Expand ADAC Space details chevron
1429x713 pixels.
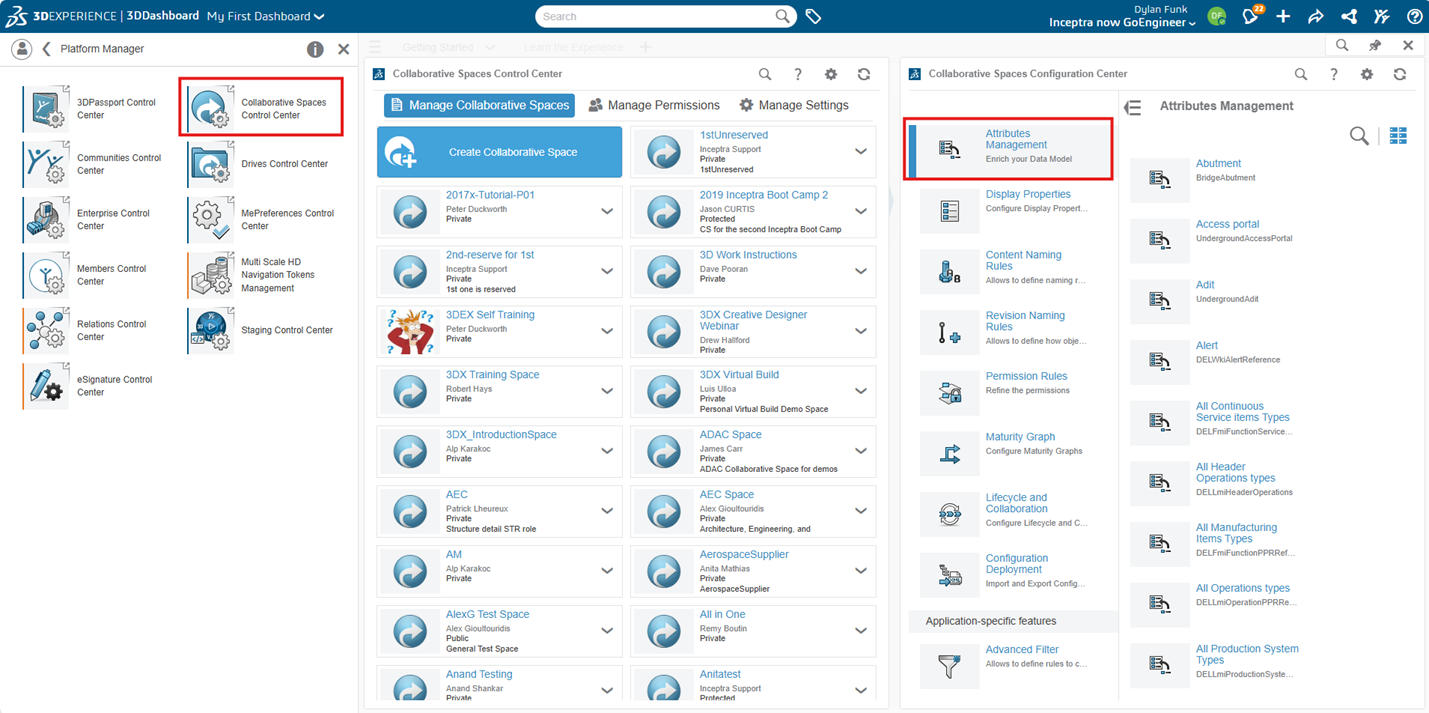(861, 451)
